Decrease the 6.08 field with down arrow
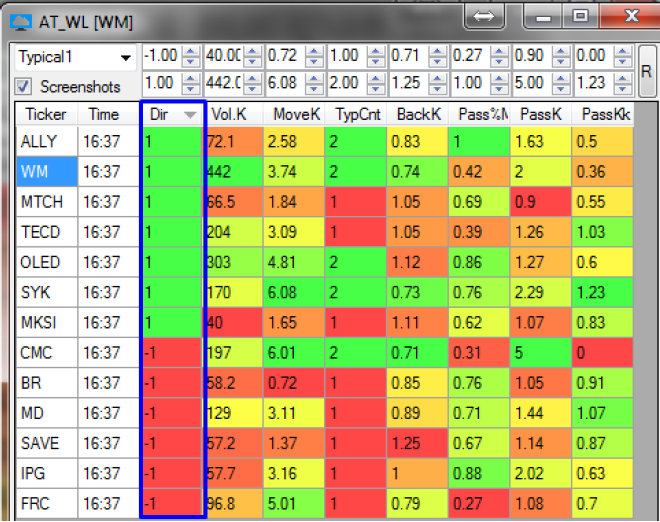Screen dimensions: 660x522 click(314, 88)
